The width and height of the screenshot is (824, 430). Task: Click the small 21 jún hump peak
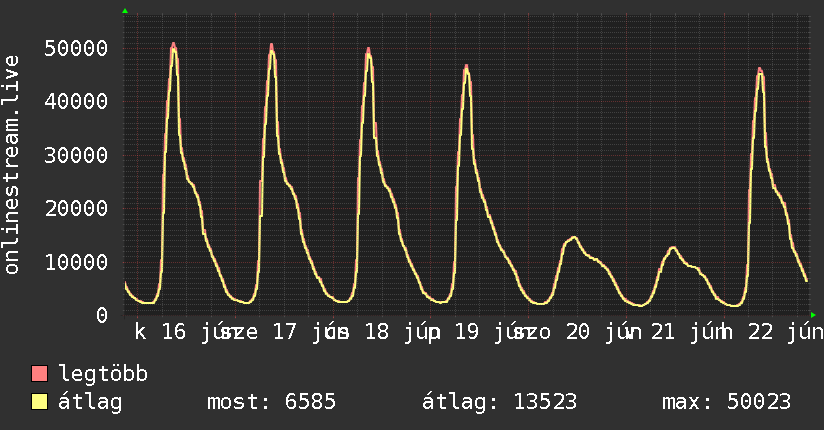673,248
